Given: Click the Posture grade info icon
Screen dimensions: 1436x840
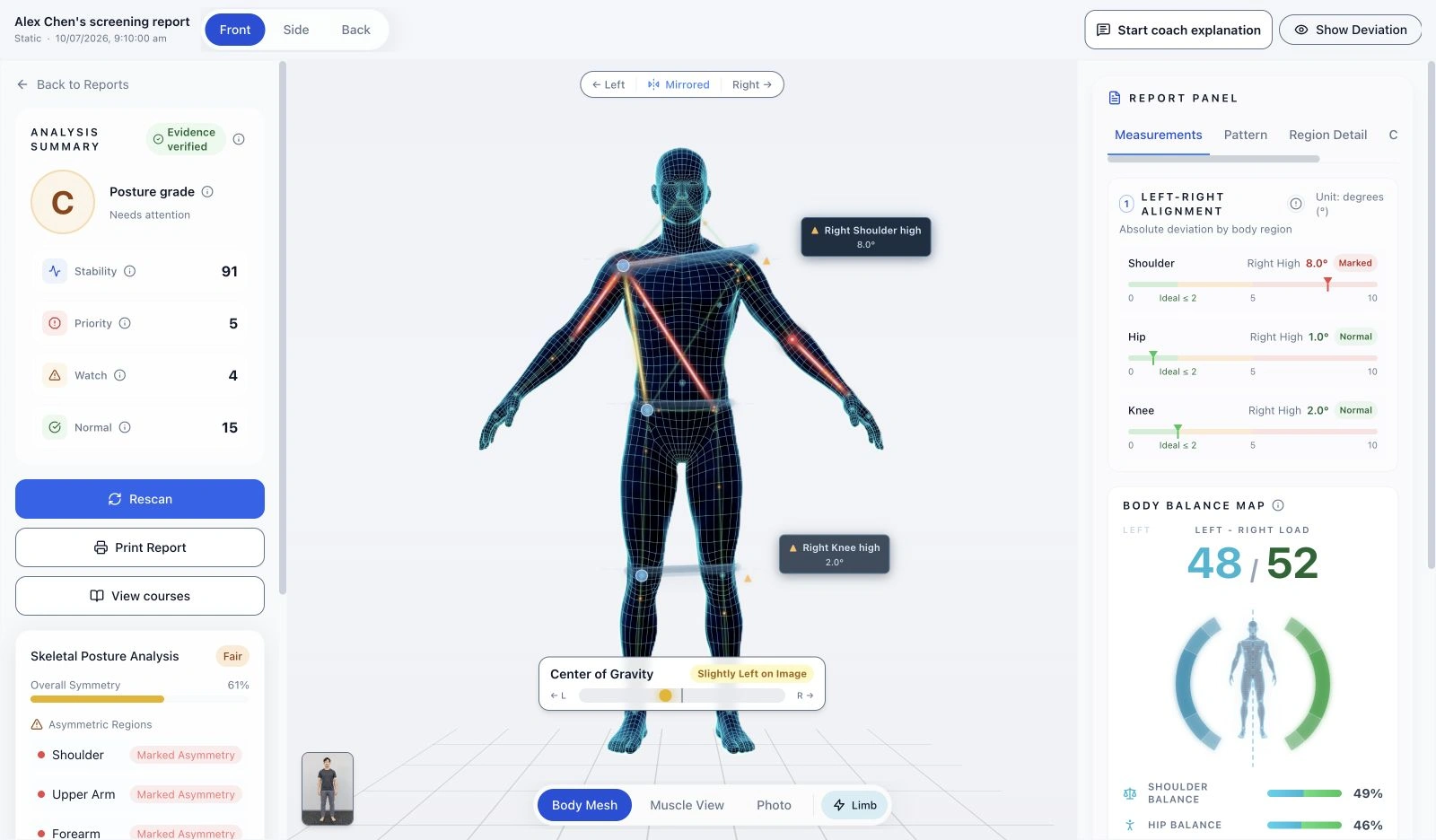Looking at the screenshot, I should pyautogui.click(x=207, y=191).
